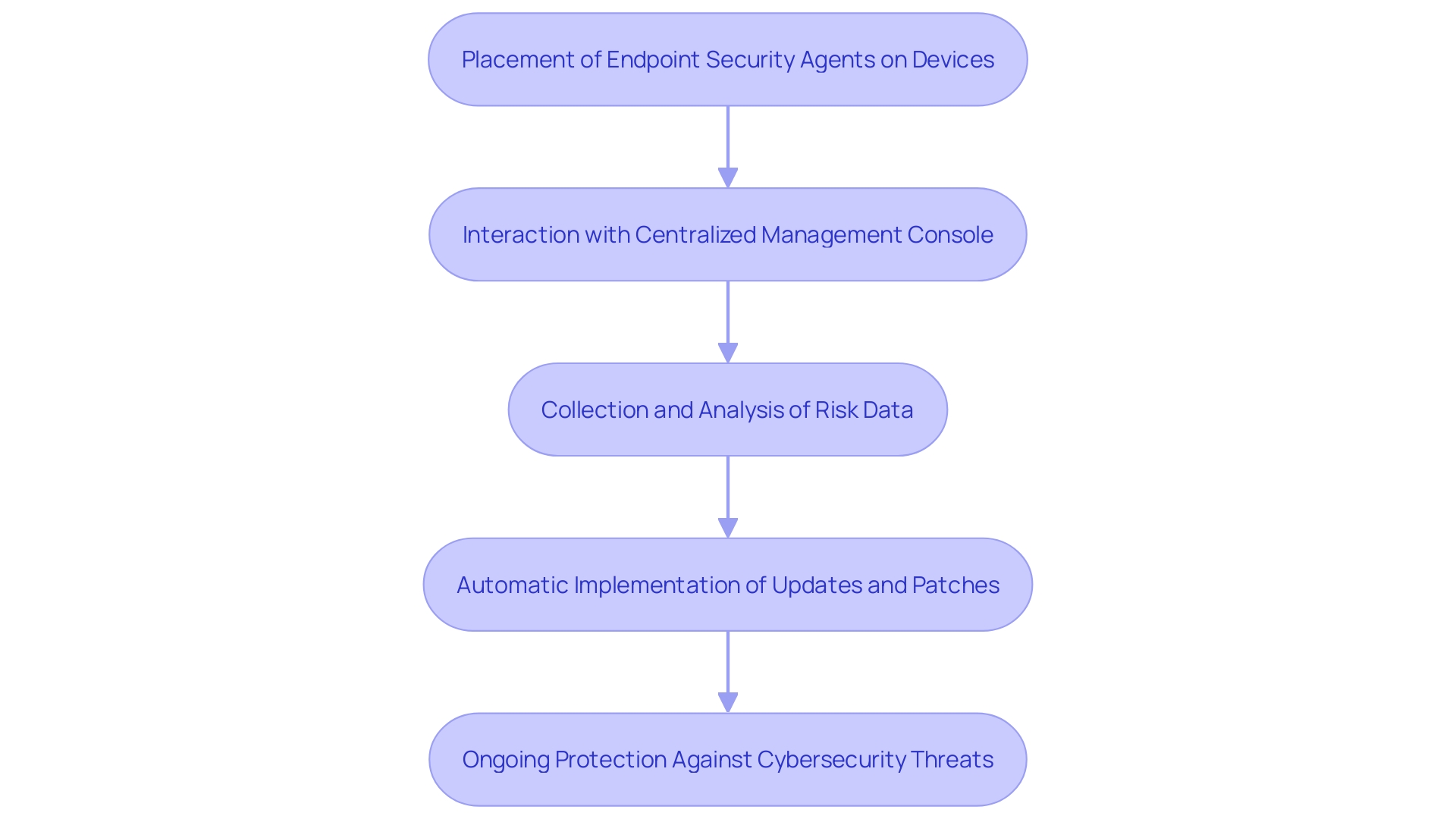Screen dimensions: 1456x819
Task: Click the Ongoing Protection Against Cybersecurity Threats node
Action: click(727, 759)
